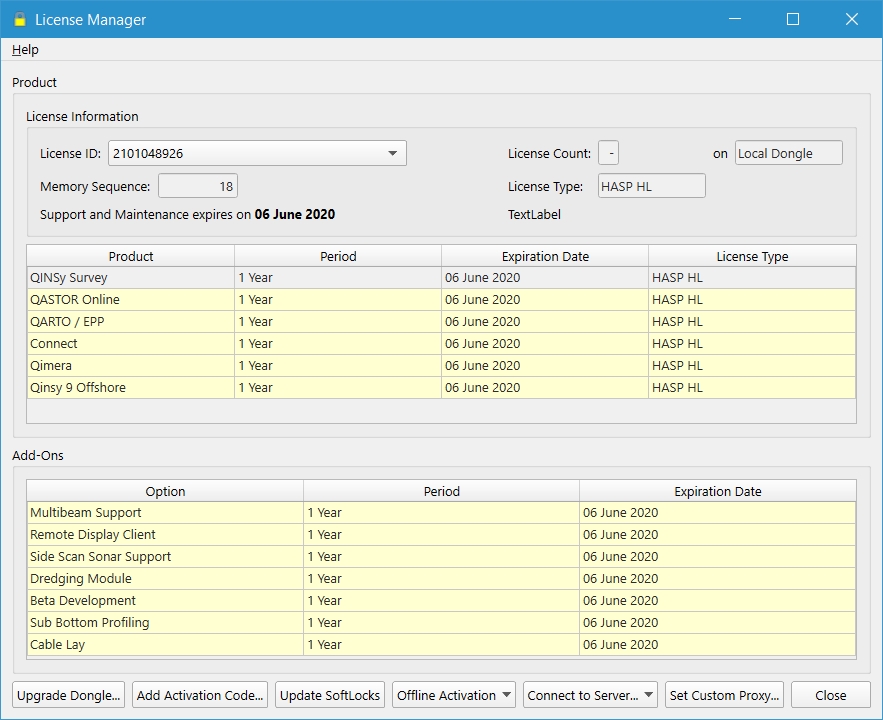
Task: Select the Cable Lay add-on row
Action: pyautogui.click(x=165, y=645)
